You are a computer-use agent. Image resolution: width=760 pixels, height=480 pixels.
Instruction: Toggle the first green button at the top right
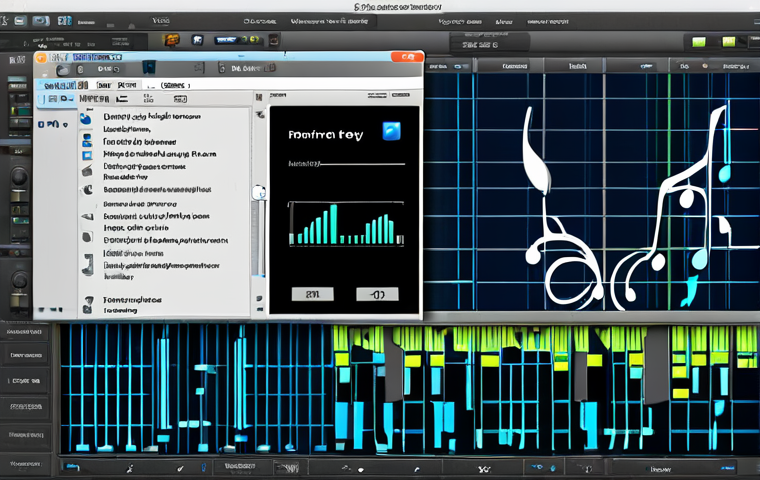click(x=698, y=42)
